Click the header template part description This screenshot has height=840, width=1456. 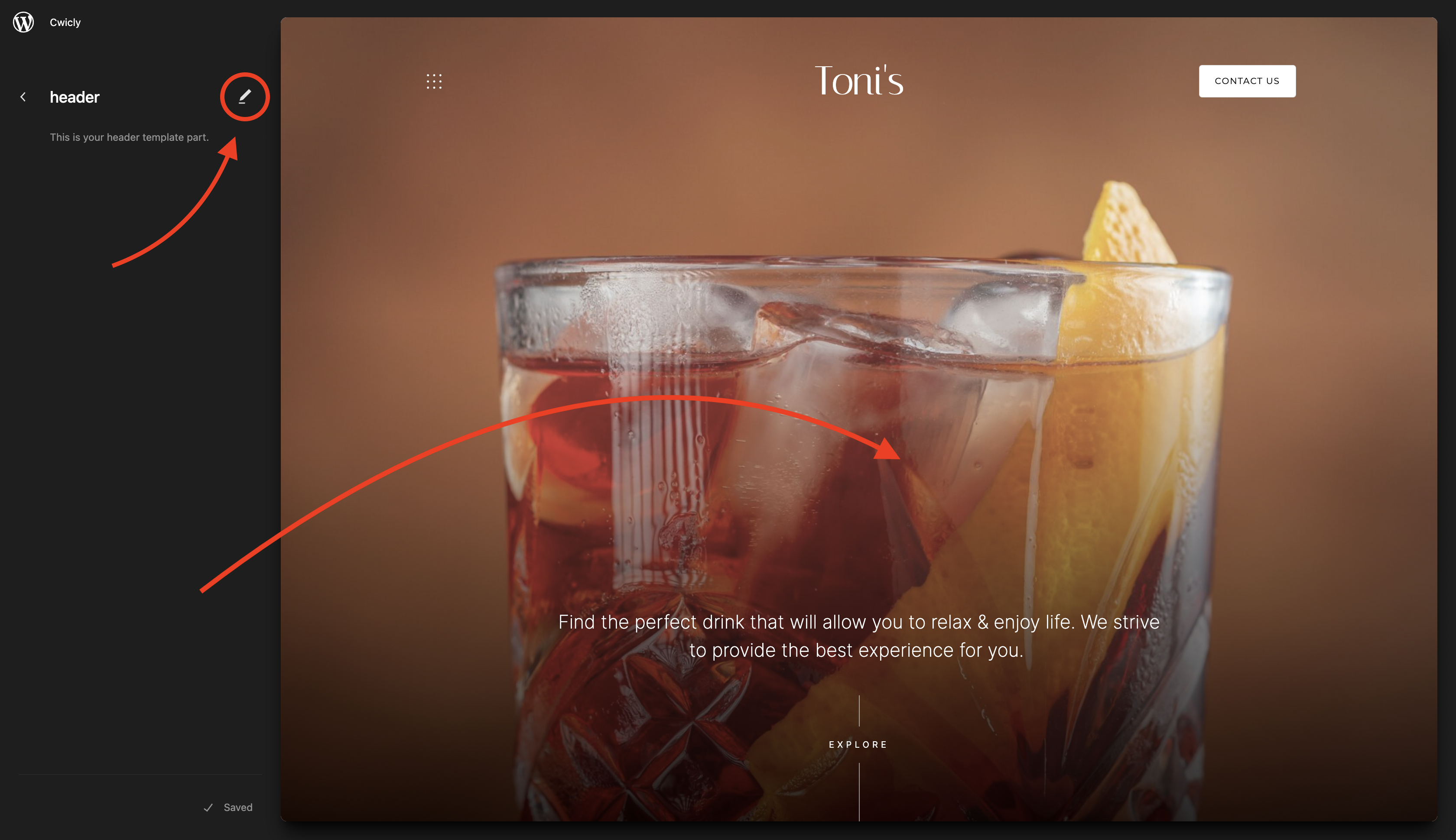[129, 137]
